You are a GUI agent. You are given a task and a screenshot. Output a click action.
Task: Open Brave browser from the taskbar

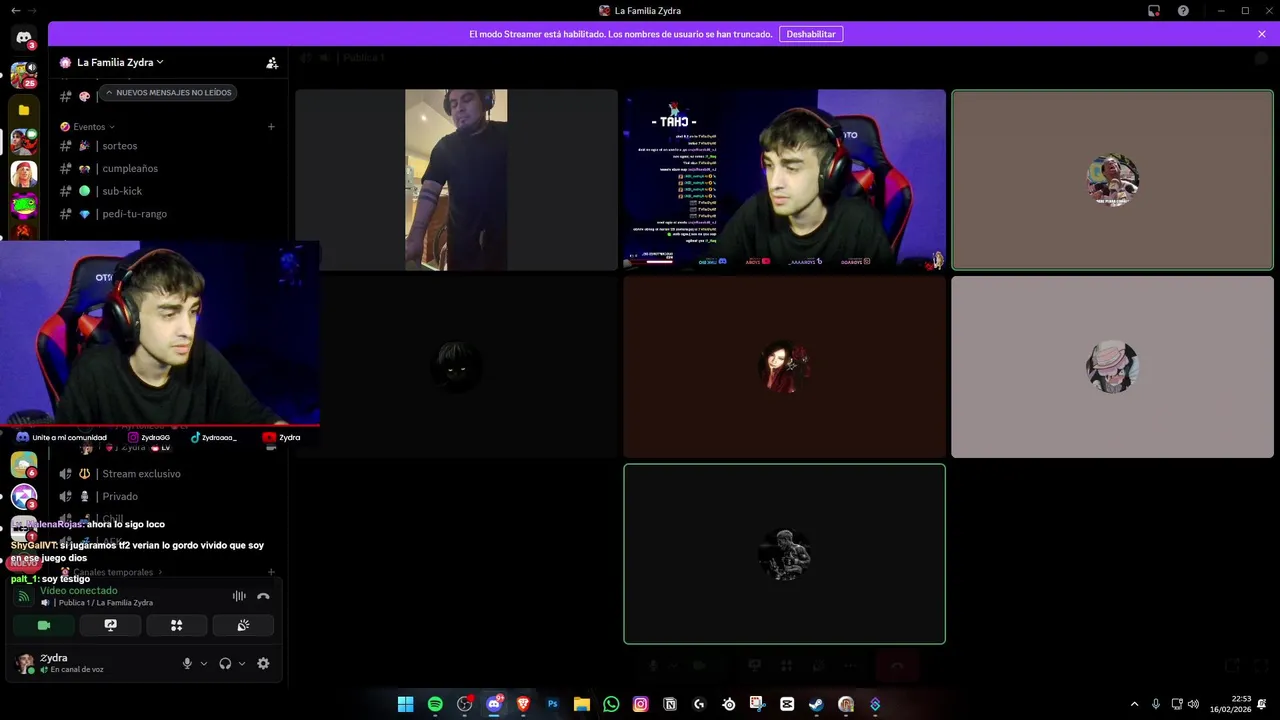click(x=523, y=704)
